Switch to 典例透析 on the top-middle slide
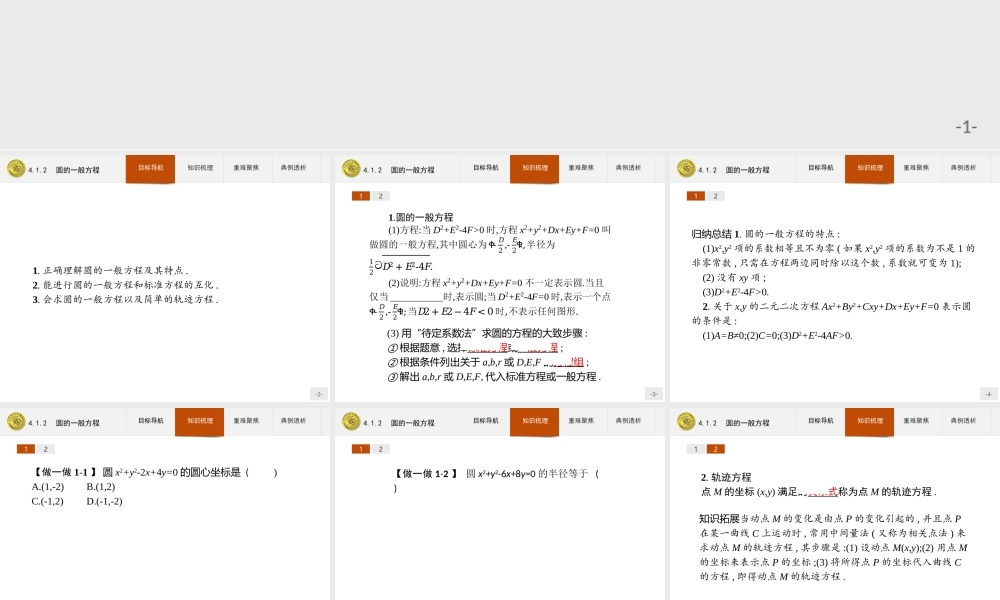The image size is (1000, 600). coord(629,168)
